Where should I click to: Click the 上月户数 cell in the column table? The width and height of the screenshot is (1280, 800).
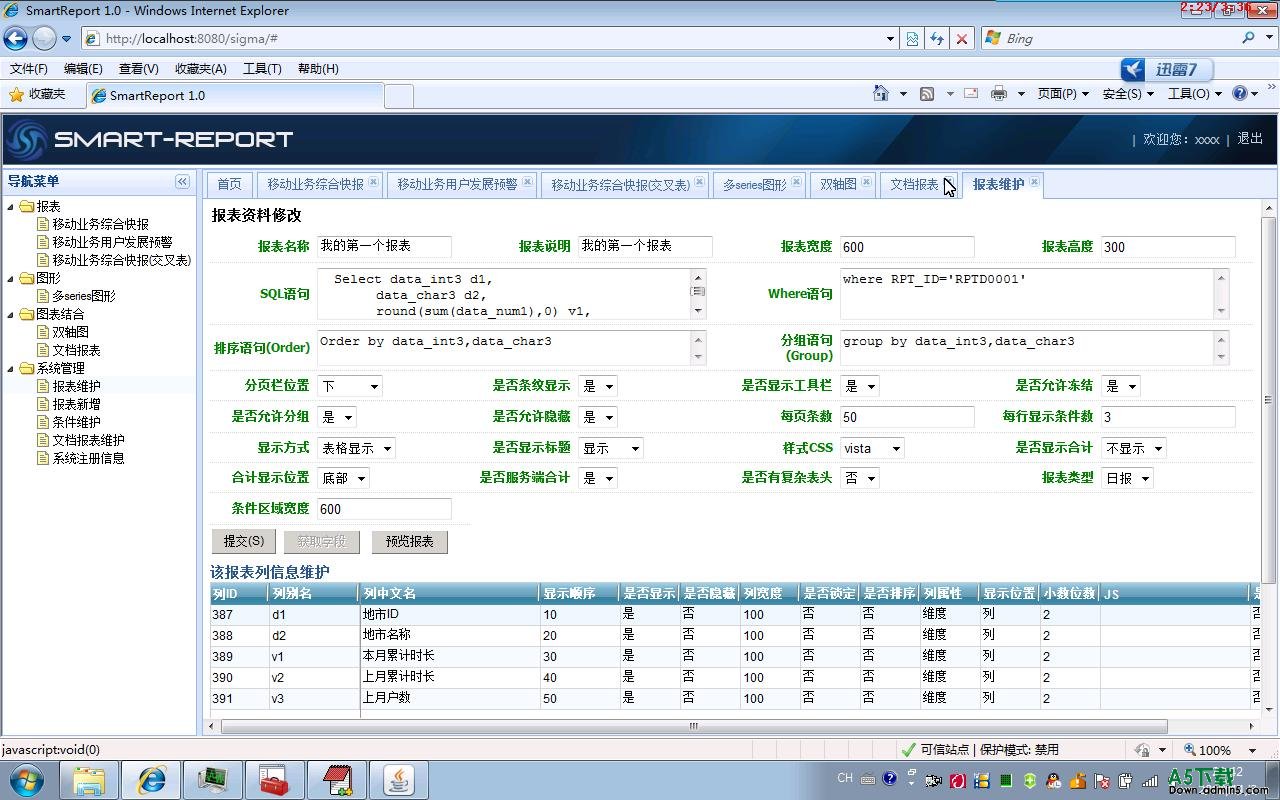[x=449, y=698]
